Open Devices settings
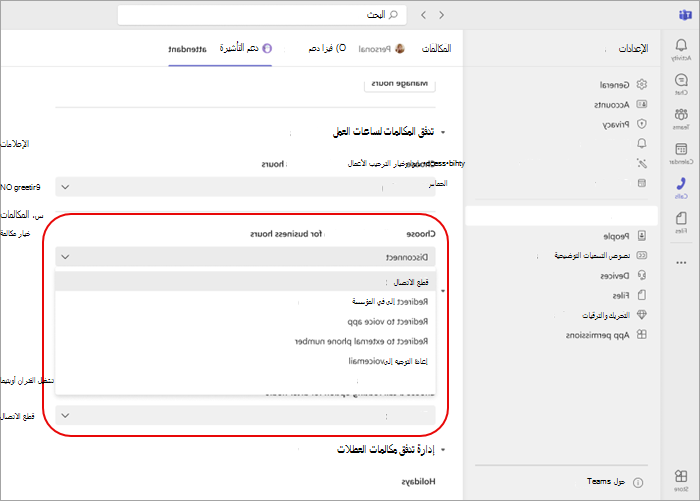Image resolution: width=700 pixels, height=501 pixels. click(x=614, y=276)
